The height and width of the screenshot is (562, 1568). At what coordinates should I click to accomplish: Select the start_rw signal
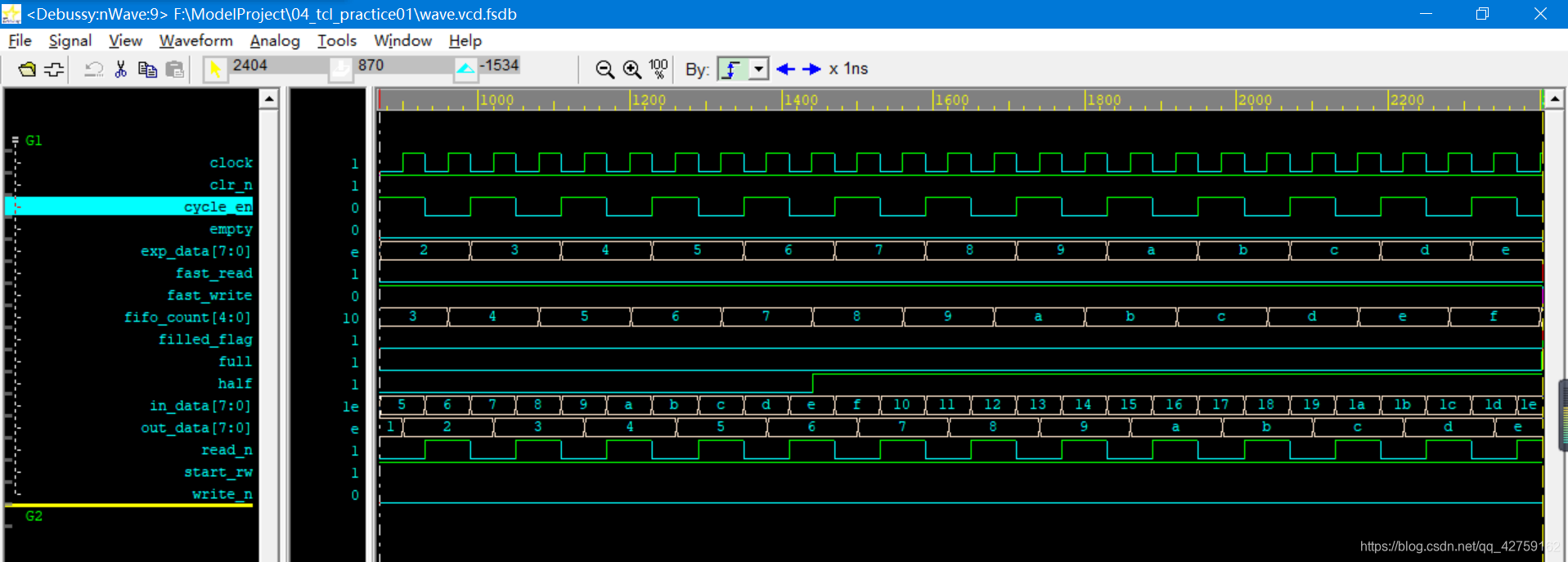tap(218, 472)
